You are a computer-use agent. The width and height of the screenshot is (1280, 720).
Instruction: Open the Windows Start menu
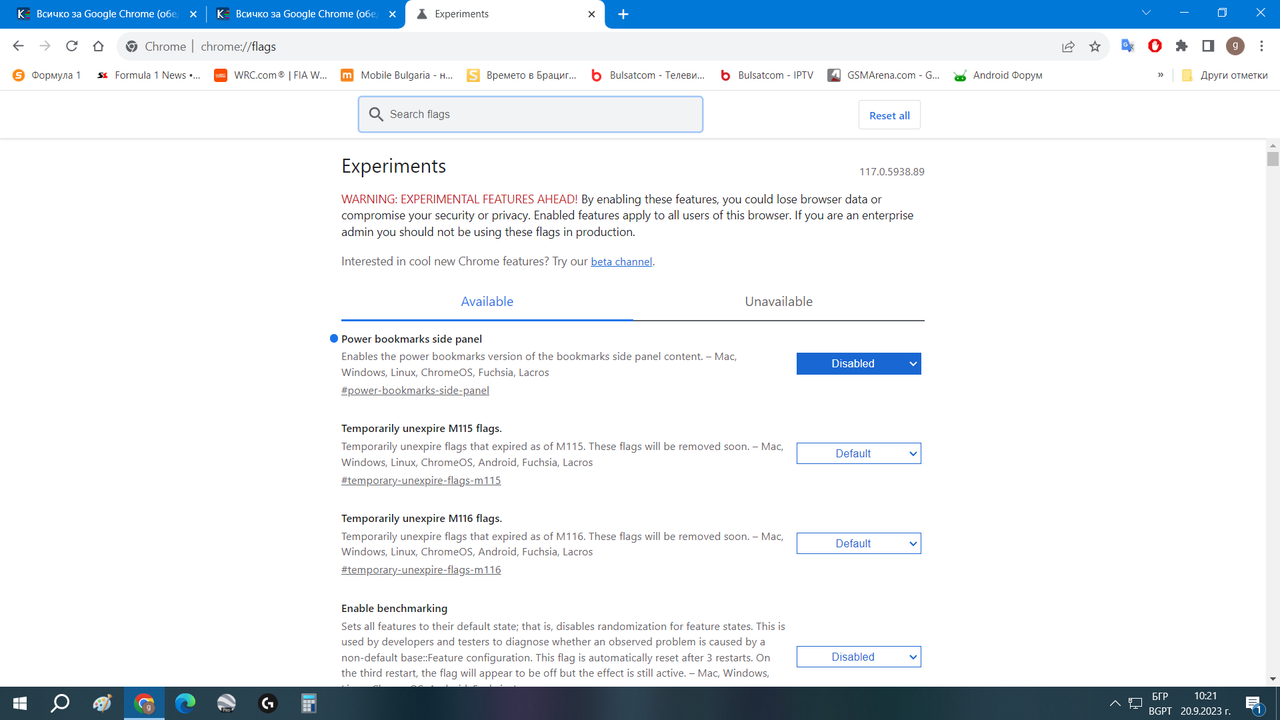[19, 703]
